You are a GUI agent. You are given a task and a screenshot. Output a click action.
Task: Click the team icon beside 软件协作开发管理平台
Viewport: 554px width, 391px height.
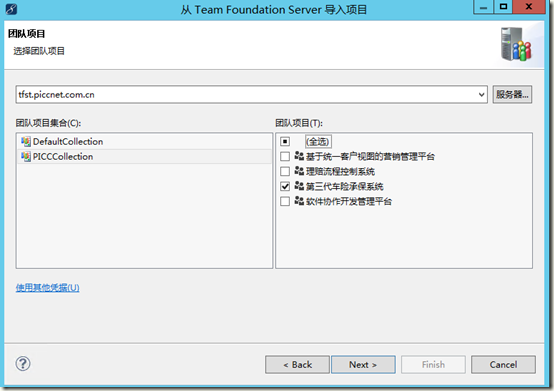pyautogui.click(x=299, y=201)
